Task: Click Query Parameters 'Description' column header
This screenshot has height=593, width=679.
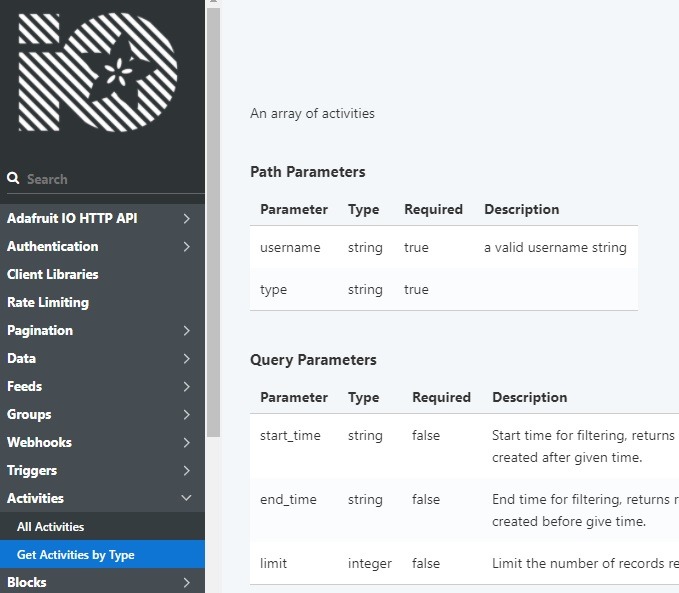Action: [530, 398]
